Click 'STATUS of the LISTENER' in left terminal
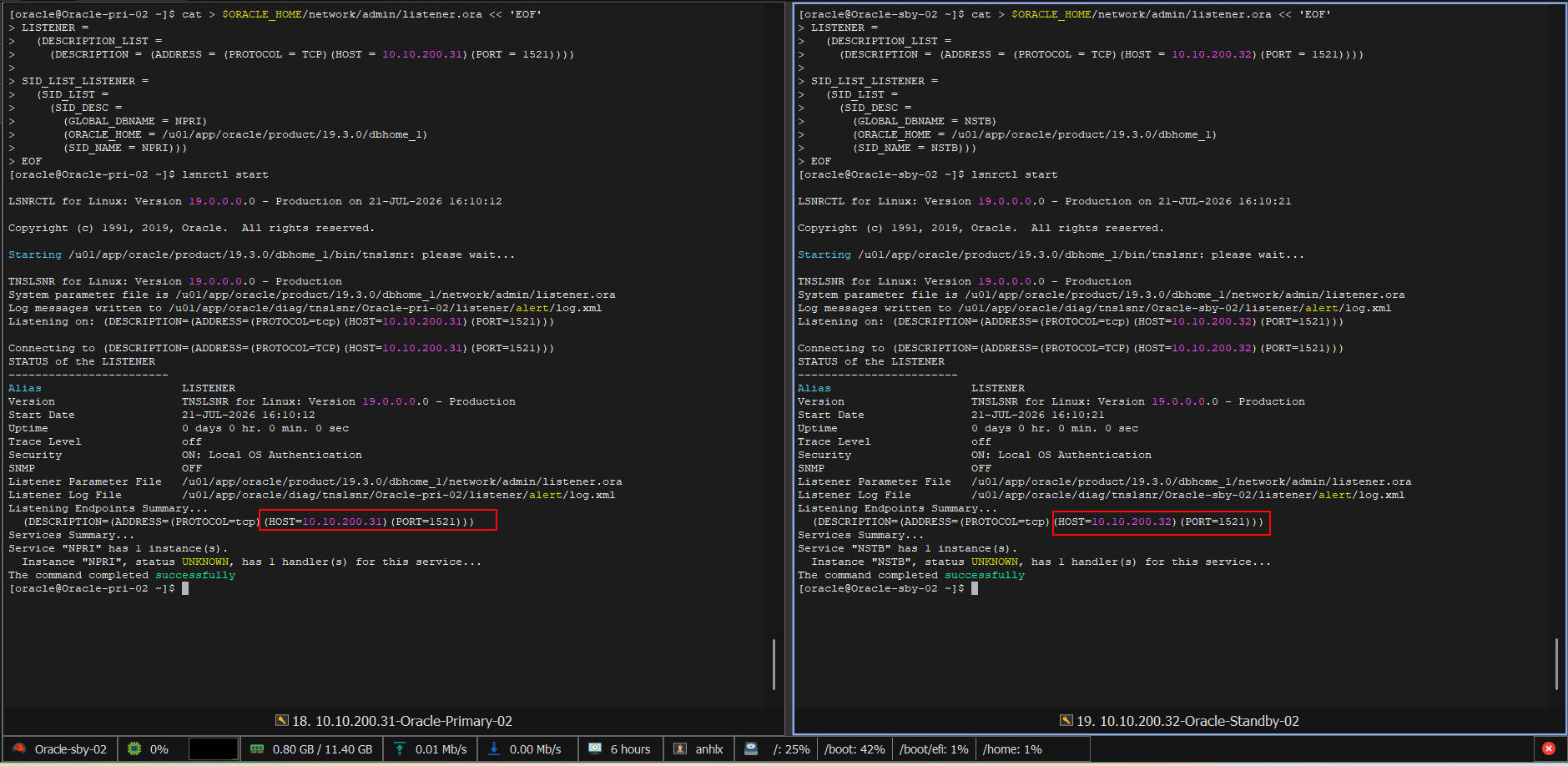The height and width of the screenshot is (766, 1568). point(82,361)
